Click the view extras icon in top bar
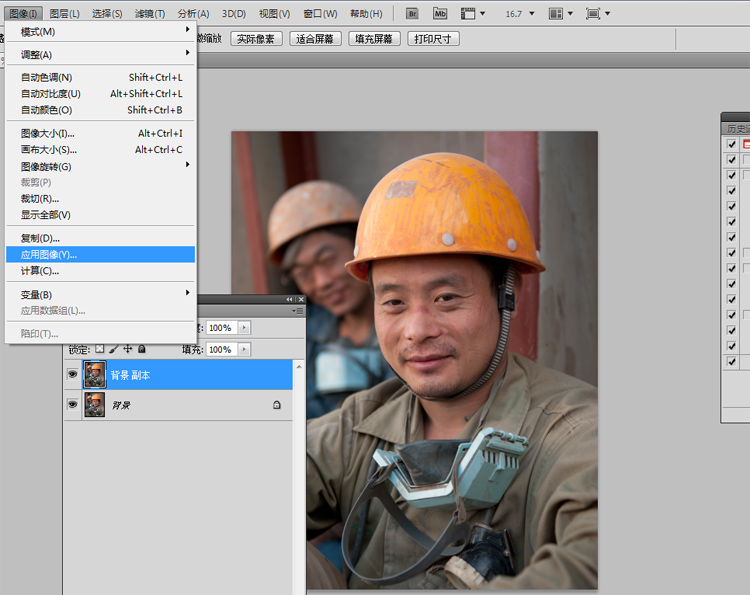The image size is (750, 595). coord(468,13)
